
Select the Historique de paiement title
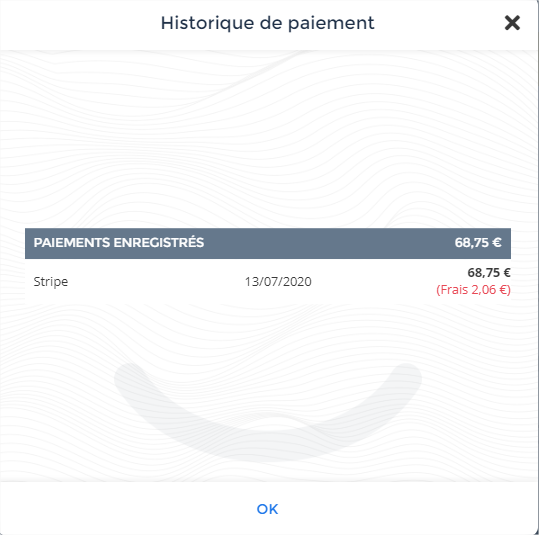click(x=267, y=23)
